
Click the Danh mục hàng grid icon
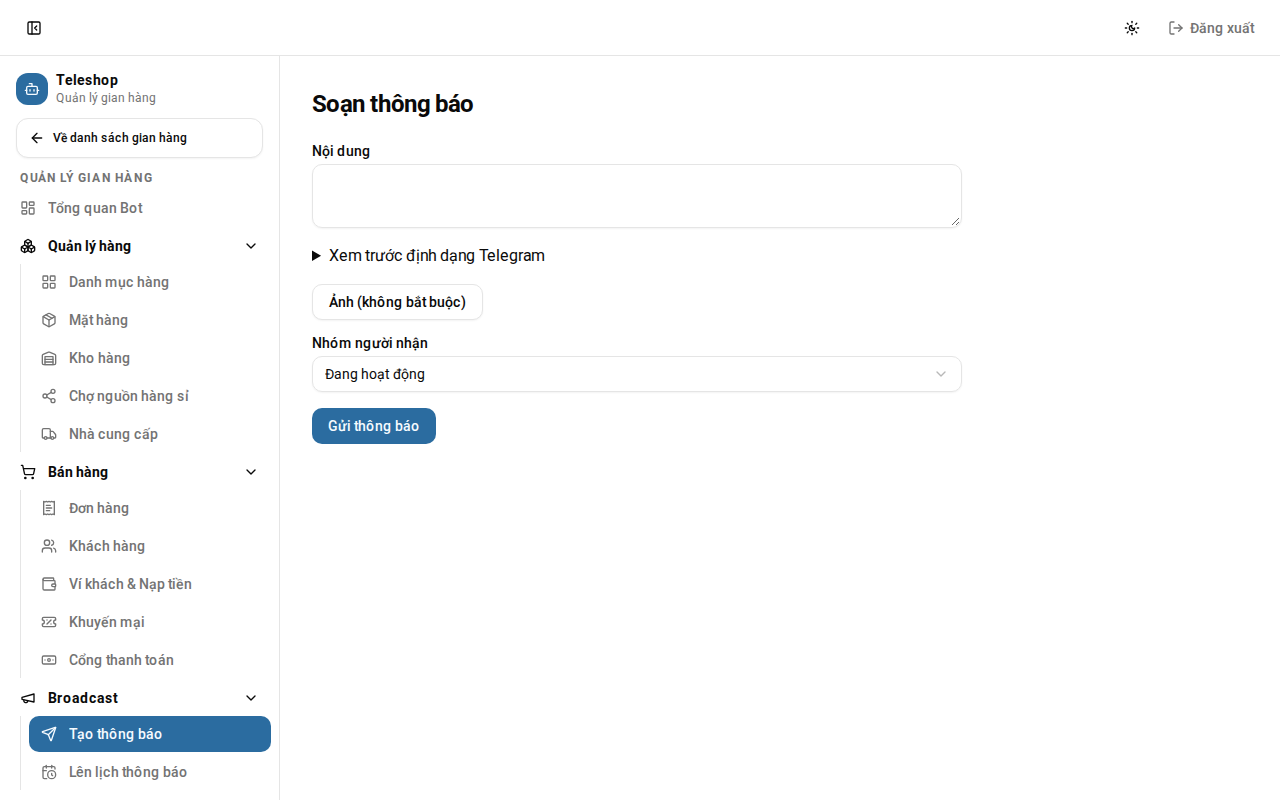[x=49, y=282]
